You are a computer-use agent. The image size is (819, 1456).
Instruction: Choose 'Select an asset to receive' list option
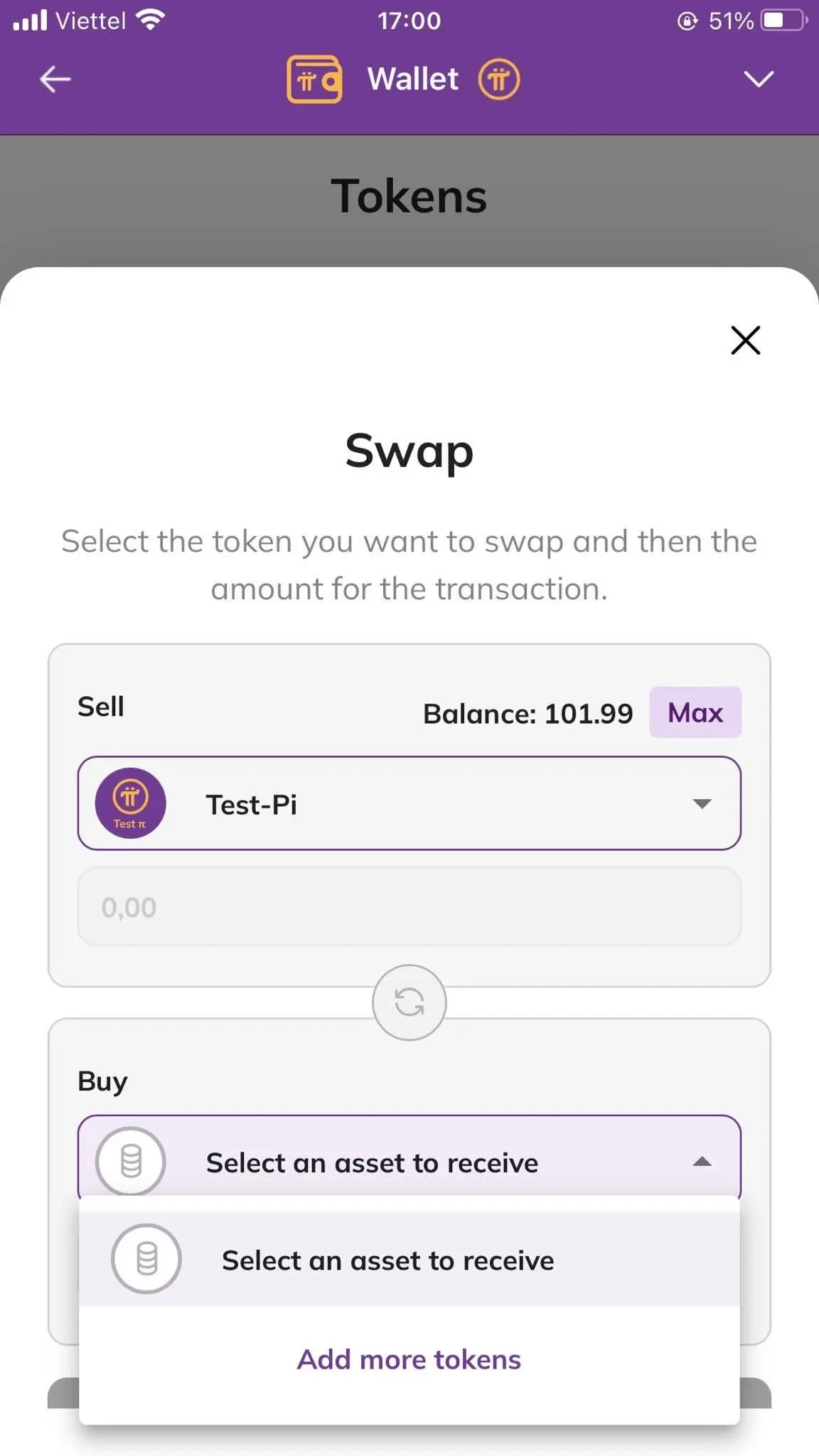[409, 1259]
